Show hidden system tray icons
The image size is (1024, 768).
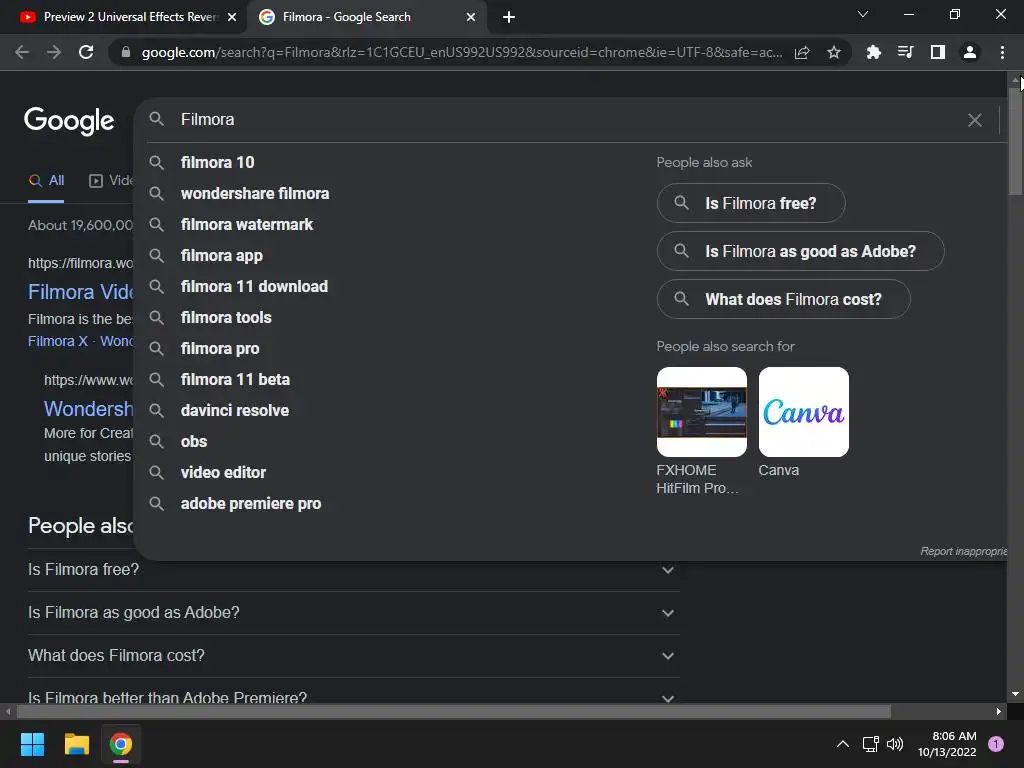(x=843, y=744)
